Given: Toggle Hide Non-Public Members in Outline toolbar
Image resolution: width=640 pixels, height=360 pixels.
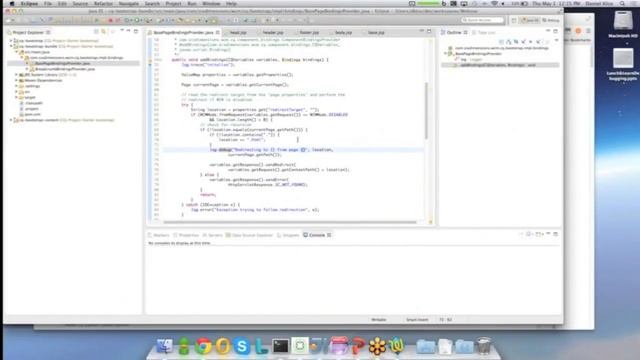Looking at the screenshot, I should 531,42.
